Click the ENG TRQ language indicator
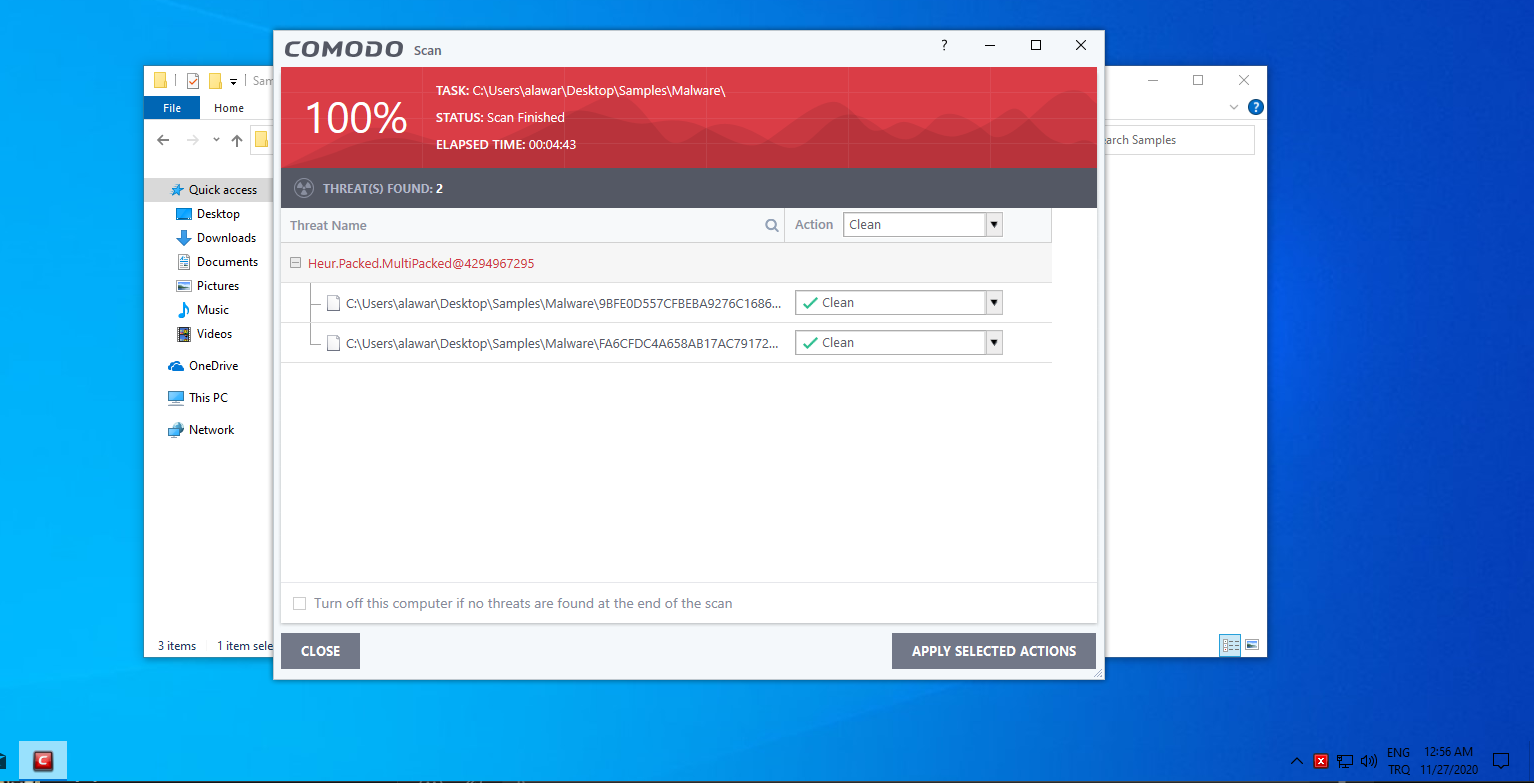 [1399, 761]
